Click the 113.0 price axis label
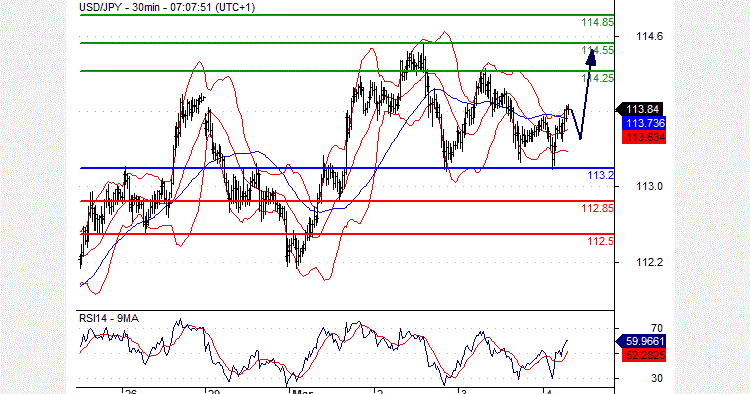The height and width of the screenshot is (394, 750). click(x=650, y=186)
